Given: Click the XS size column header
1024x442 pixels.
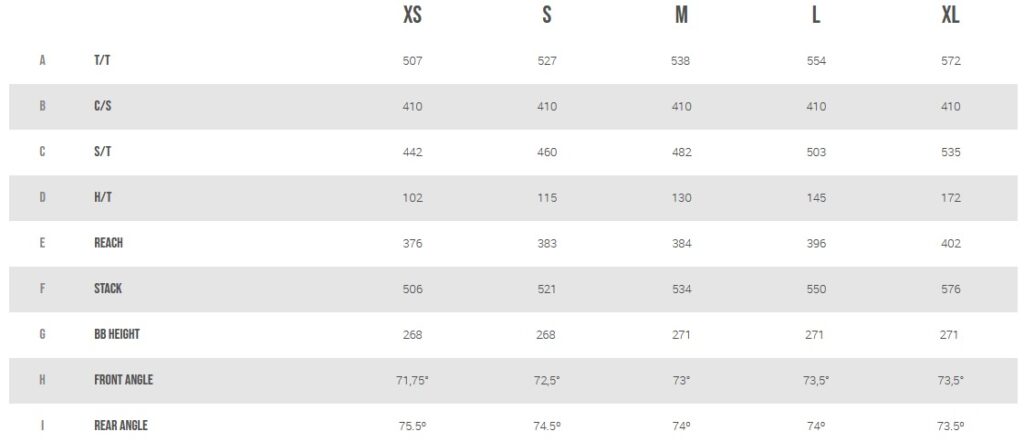Looking at the screenshot, I should pyautogui.click(x=412, y=16).
